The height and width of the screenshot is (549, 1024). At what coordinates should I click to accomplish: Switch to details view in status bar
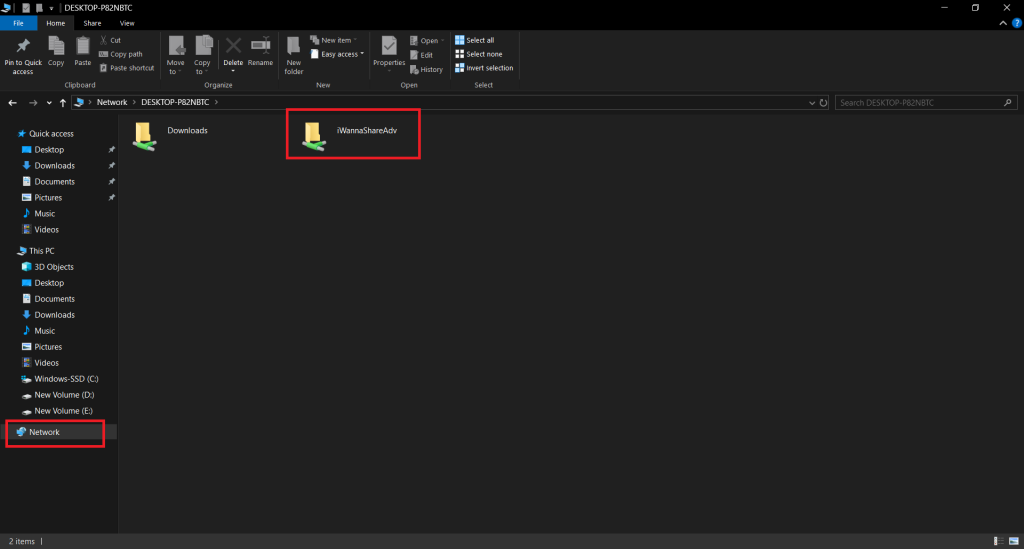[x=999, y=541]
